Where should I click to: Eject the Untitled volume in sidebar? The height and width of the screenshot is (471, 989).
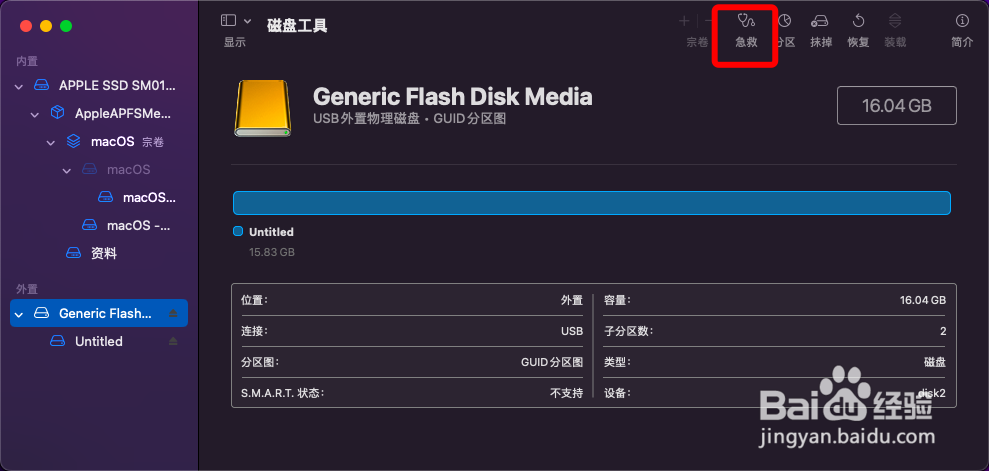click(x=173, y=341)
